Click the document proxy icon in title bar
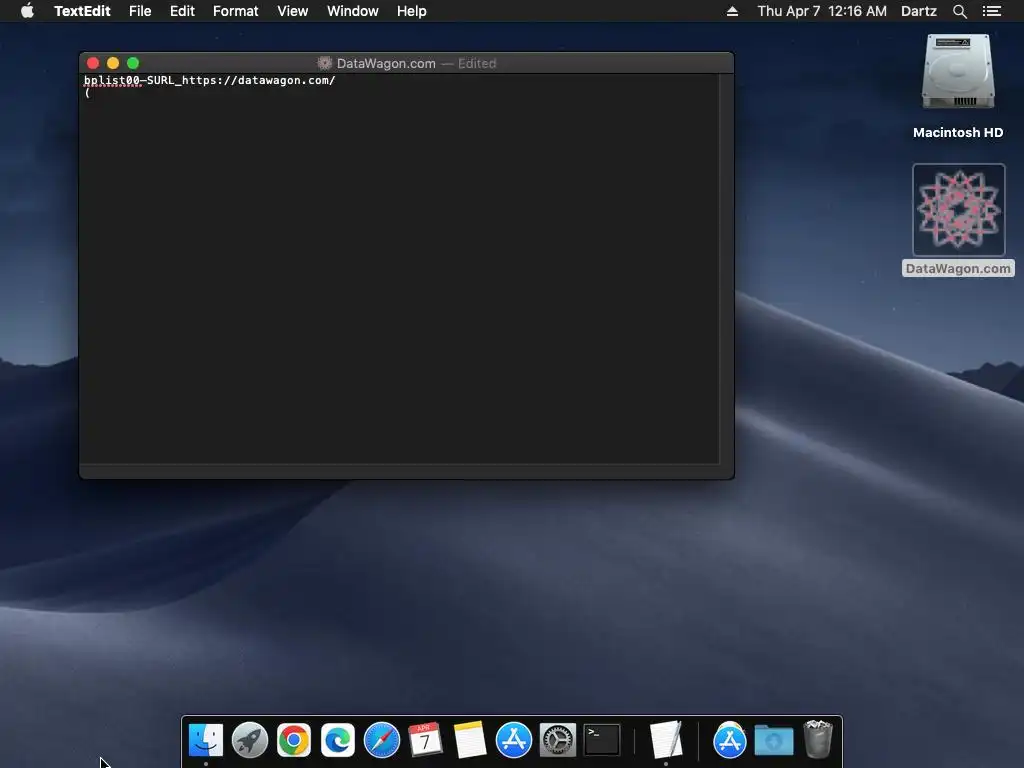The width and height of the screenshot is (1024, 768). pos(324,63)
